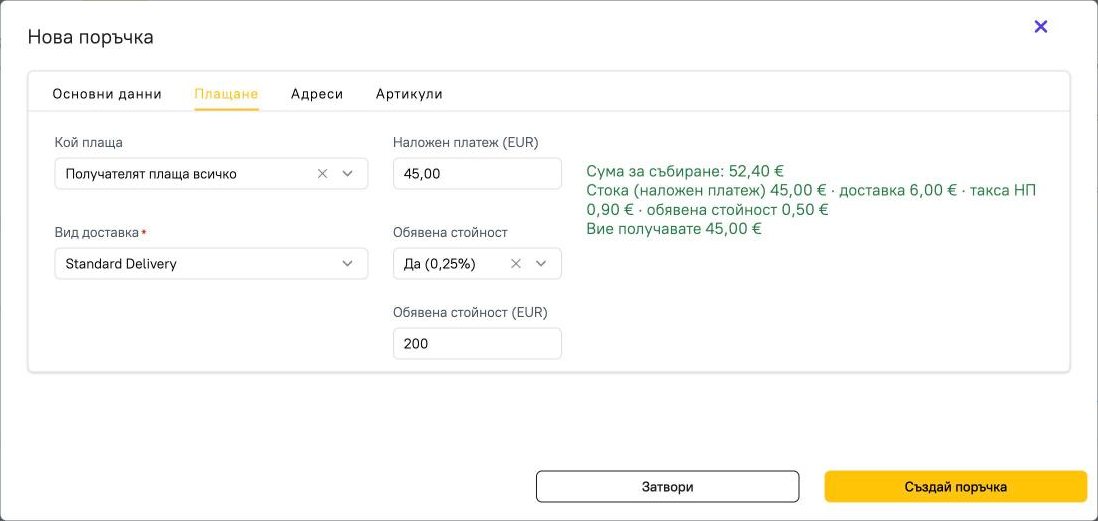Open the Да (0,25%) combo box

pyautogui.click(x=477, y=263)
